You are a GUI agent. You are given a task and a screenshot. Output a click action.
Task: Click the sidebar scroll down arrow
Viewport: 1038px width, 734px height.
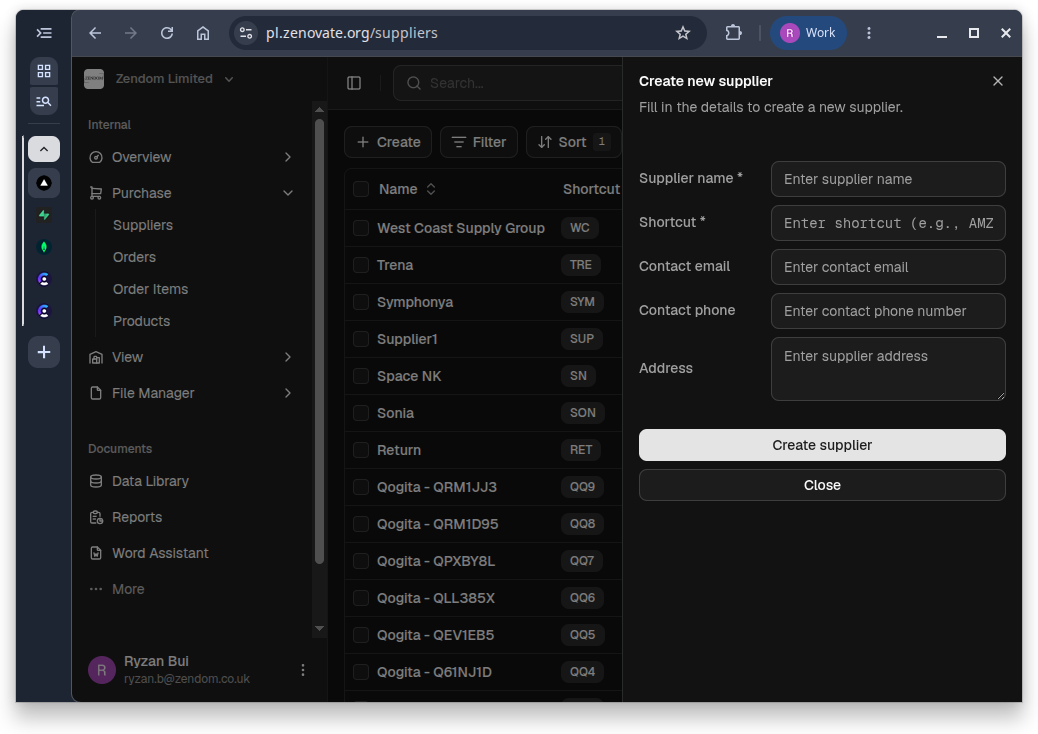(319, 629)
